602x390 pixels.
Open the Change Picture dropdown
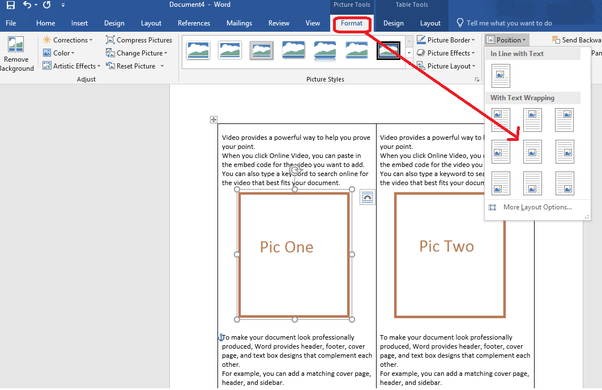pos(137,53)
